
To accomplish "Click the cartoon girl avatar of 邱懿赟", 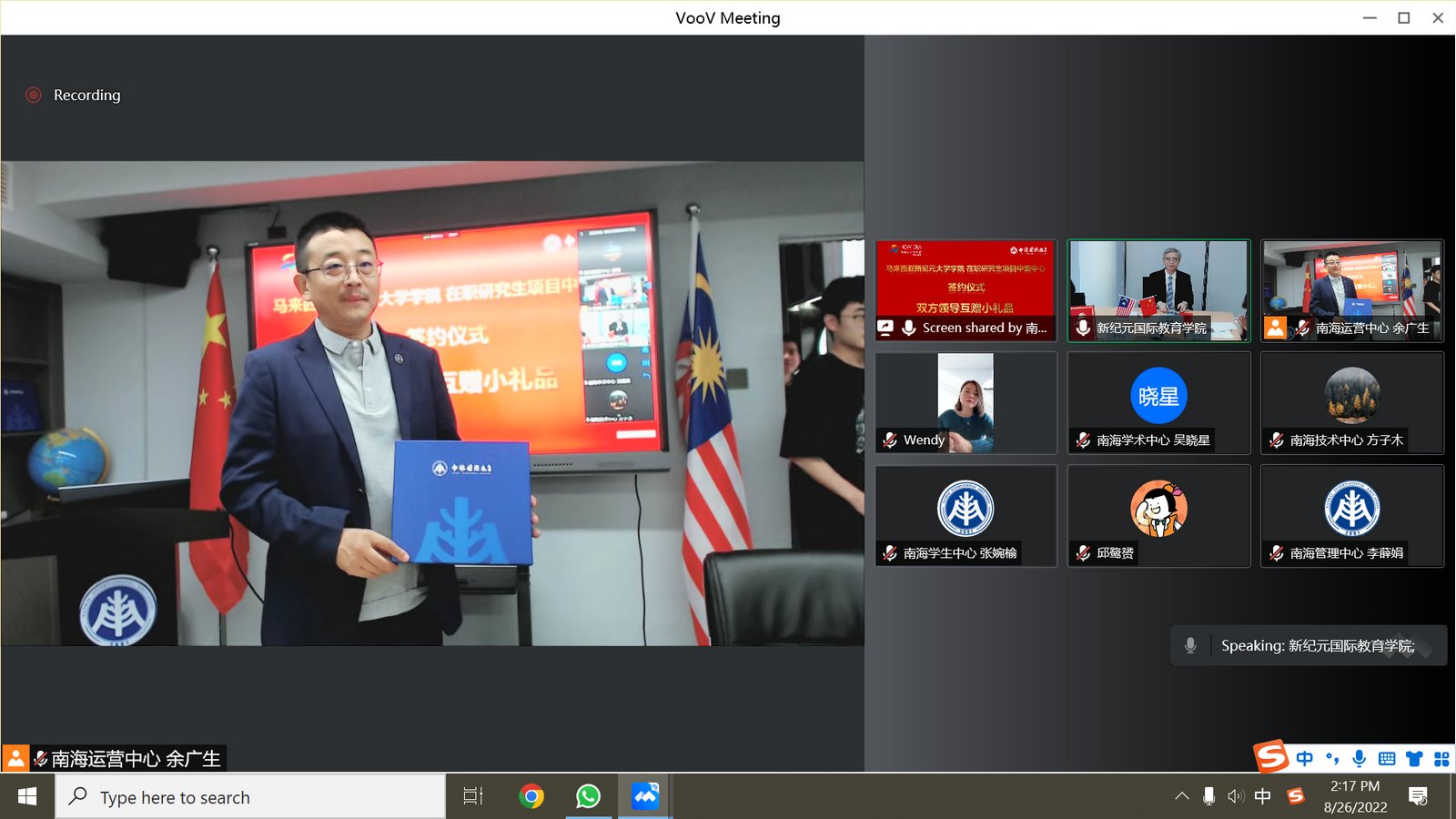I will click(1158, 509).
